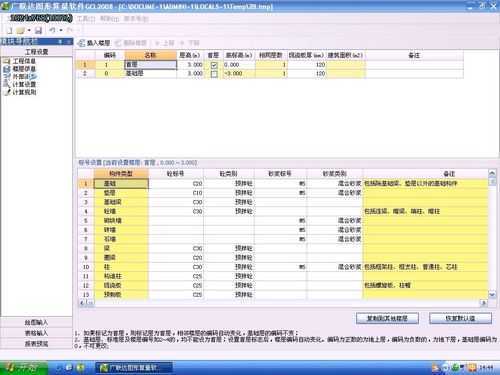Open 计算规则 in the sidebar

tap(20, 92)
